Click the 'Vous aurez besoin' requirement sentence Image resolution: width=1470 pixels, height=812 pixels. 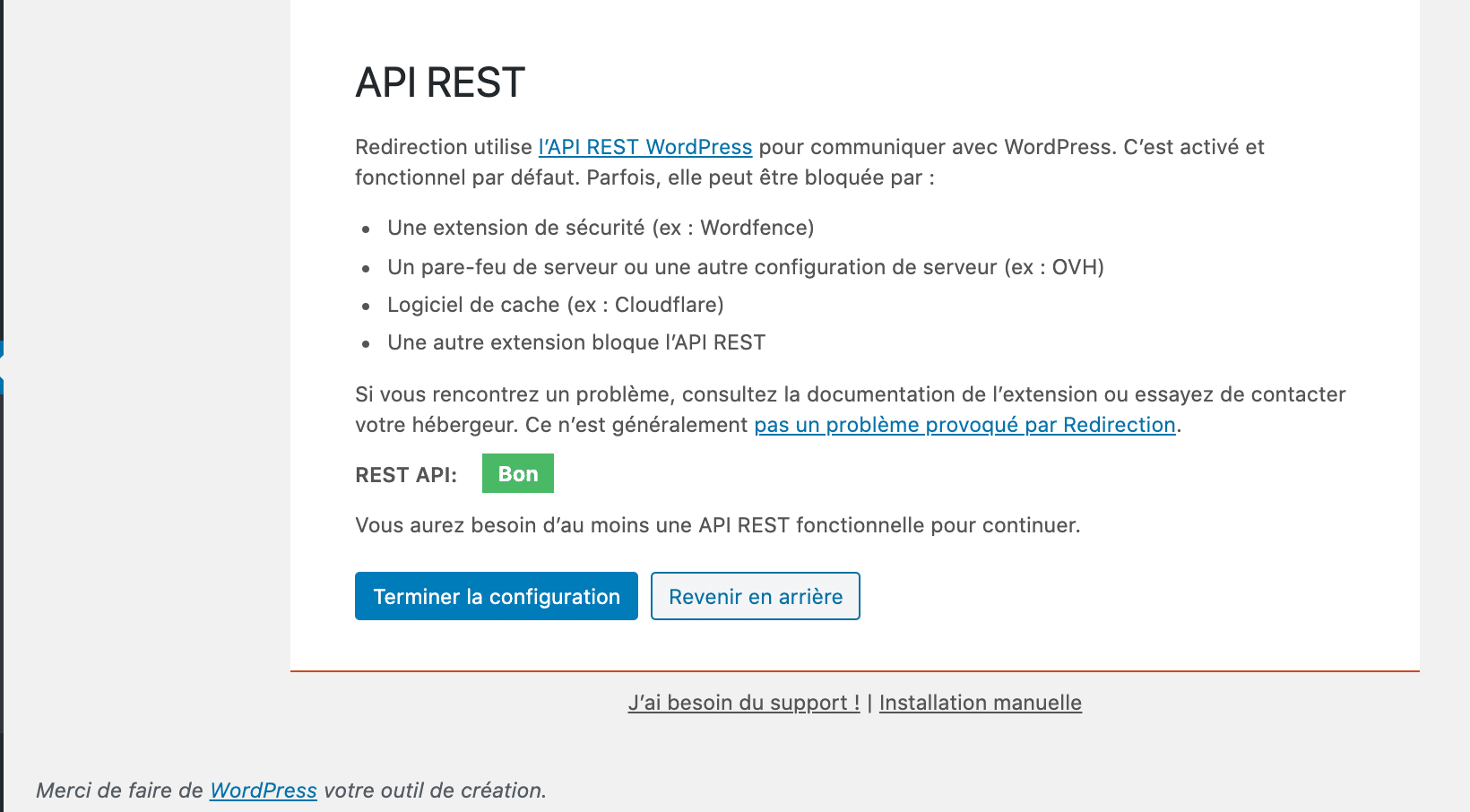click(717, 525)
